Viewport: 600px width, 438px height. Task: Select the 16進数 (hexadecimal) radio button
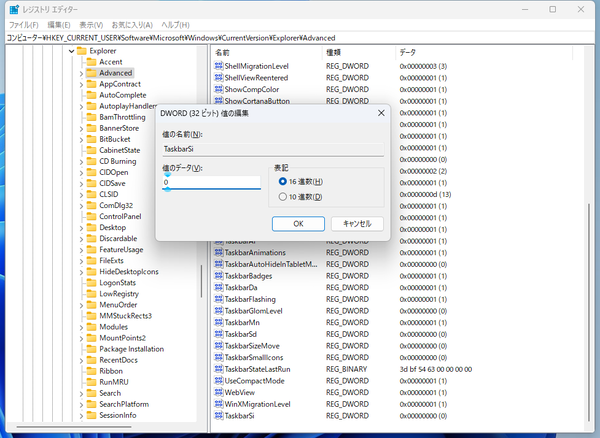(282, 181)
